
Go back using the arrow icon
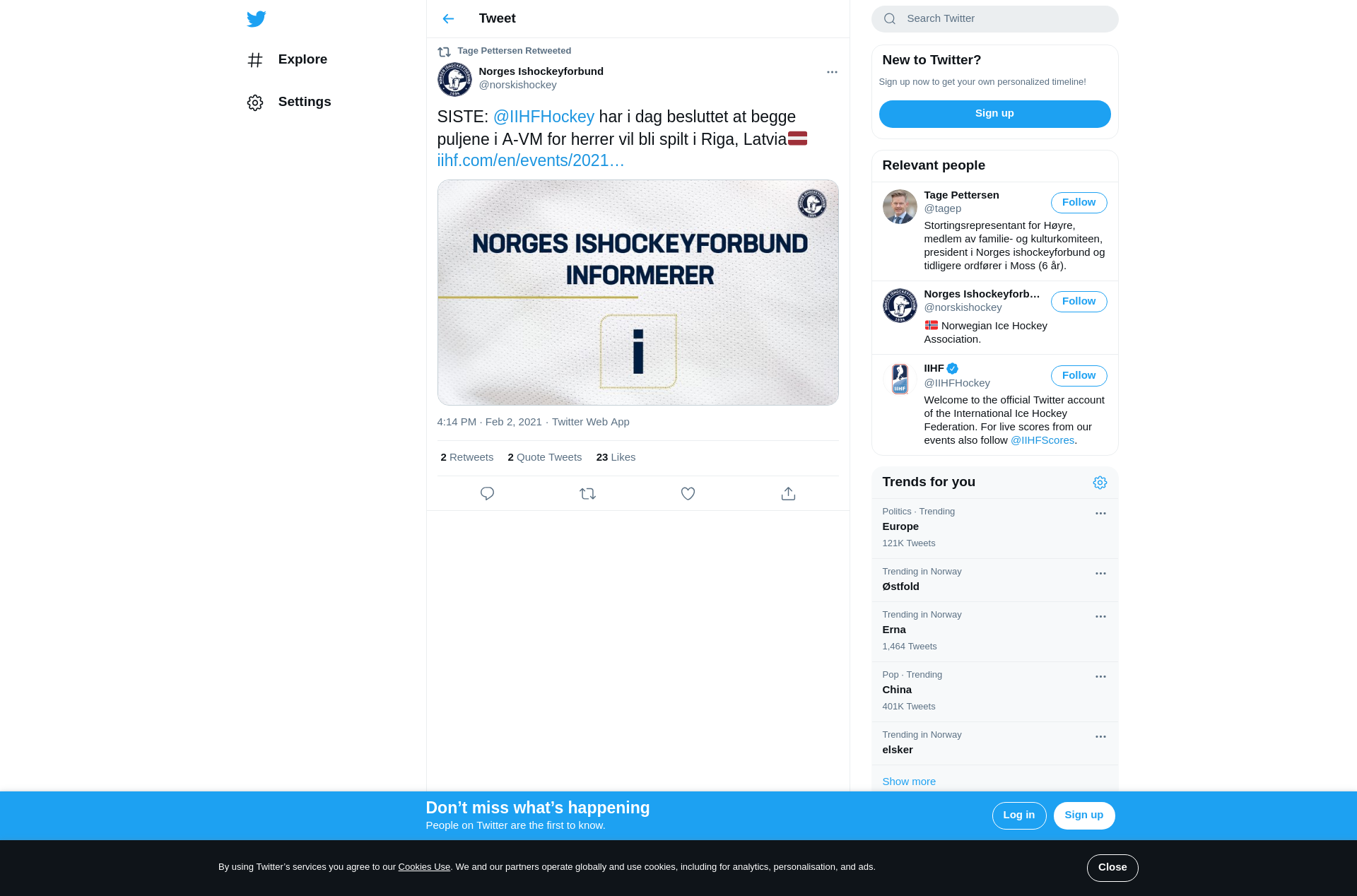click(x=448, y=19)
